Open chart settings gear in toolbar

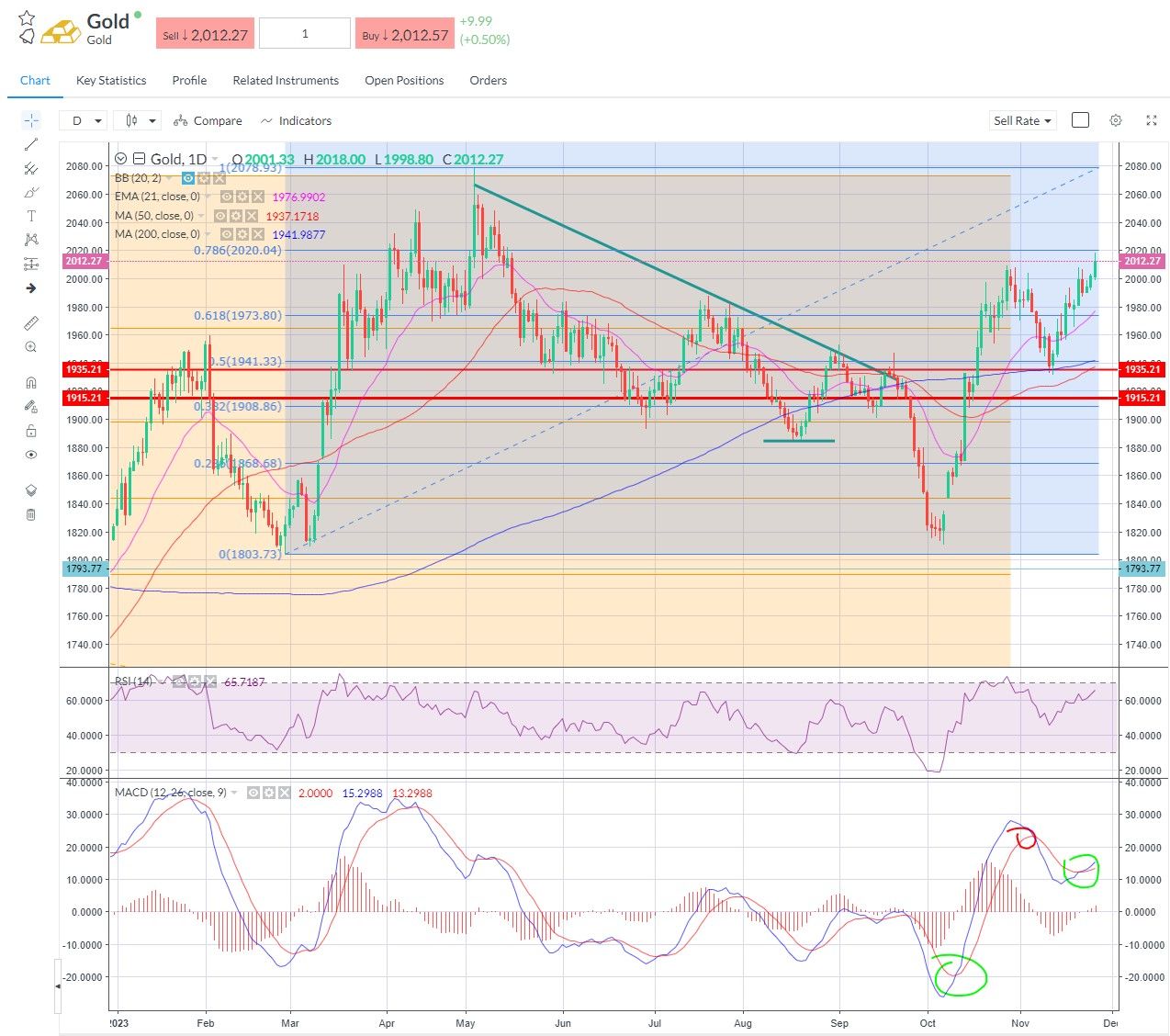point(1116,120)
